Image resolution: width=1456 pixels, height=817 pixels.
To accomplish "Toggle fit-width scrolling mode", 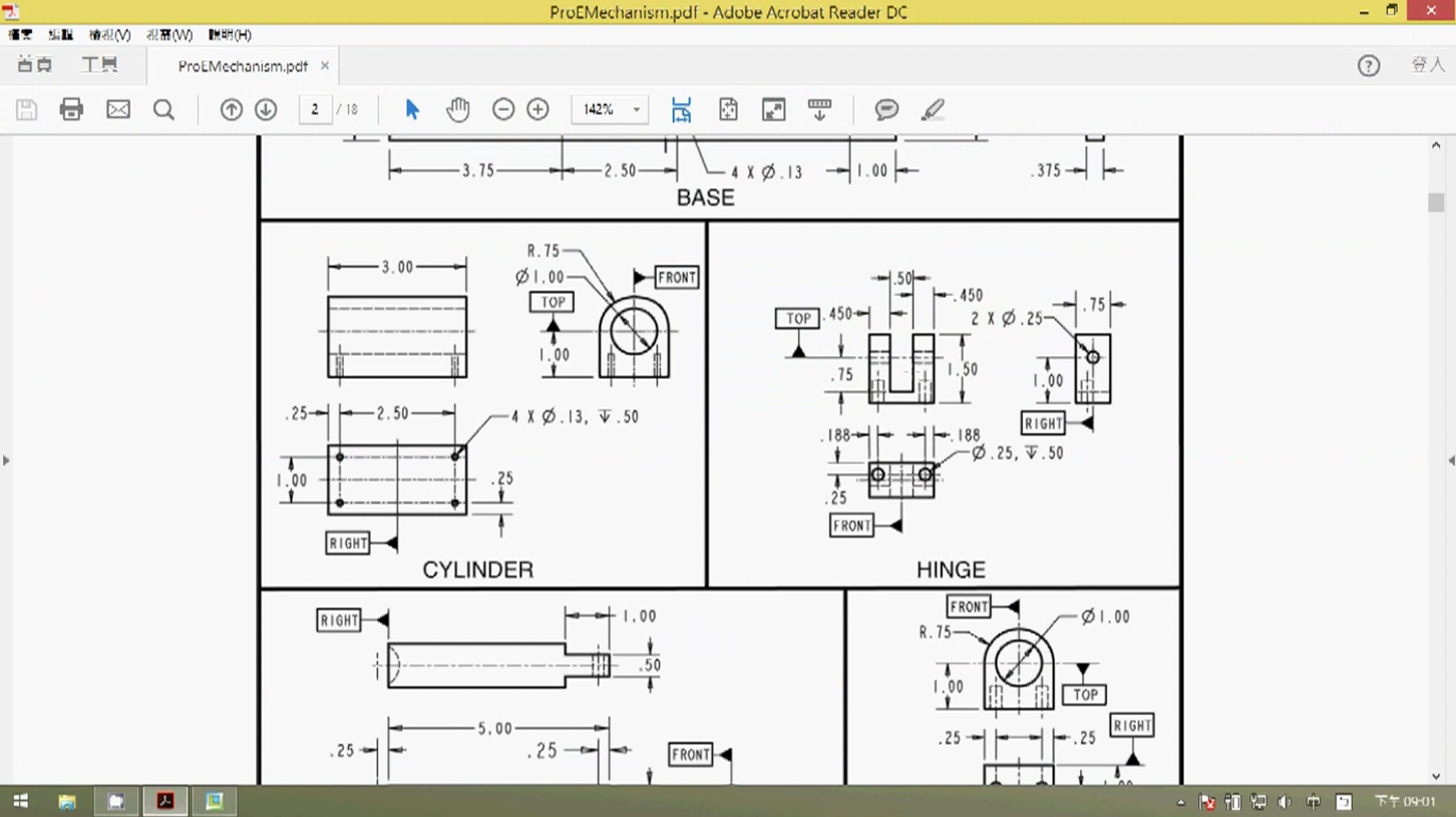I will pos(681,110).
